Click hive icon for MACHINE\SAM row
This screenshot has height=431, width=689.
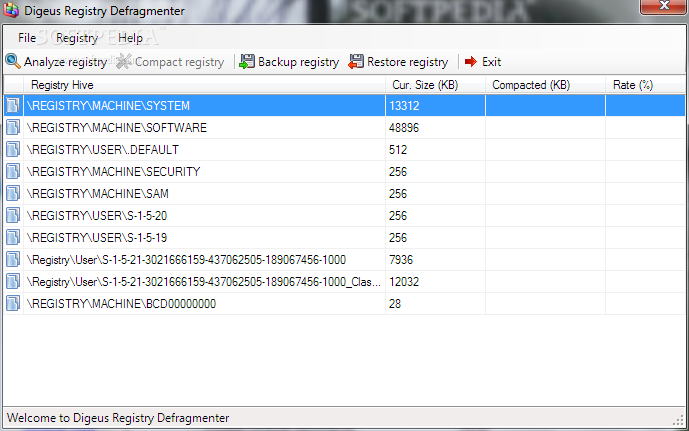[x=13, y=193]
